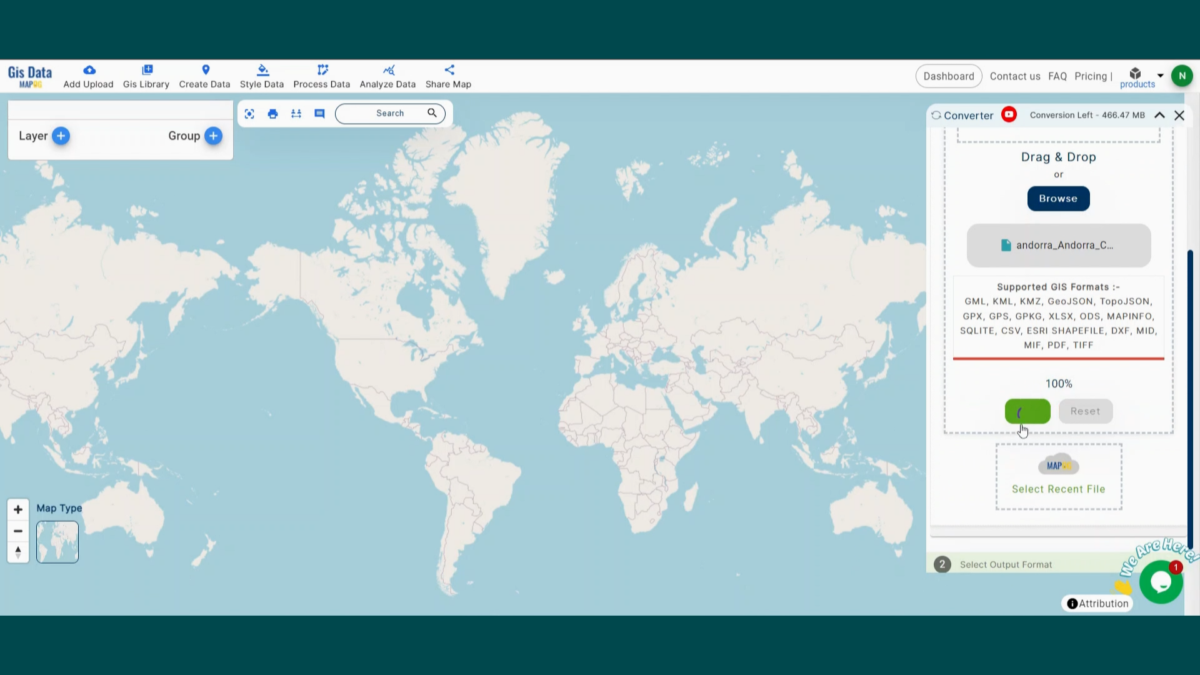
Task: Select the Style Data tool
Action: (261, 75)
